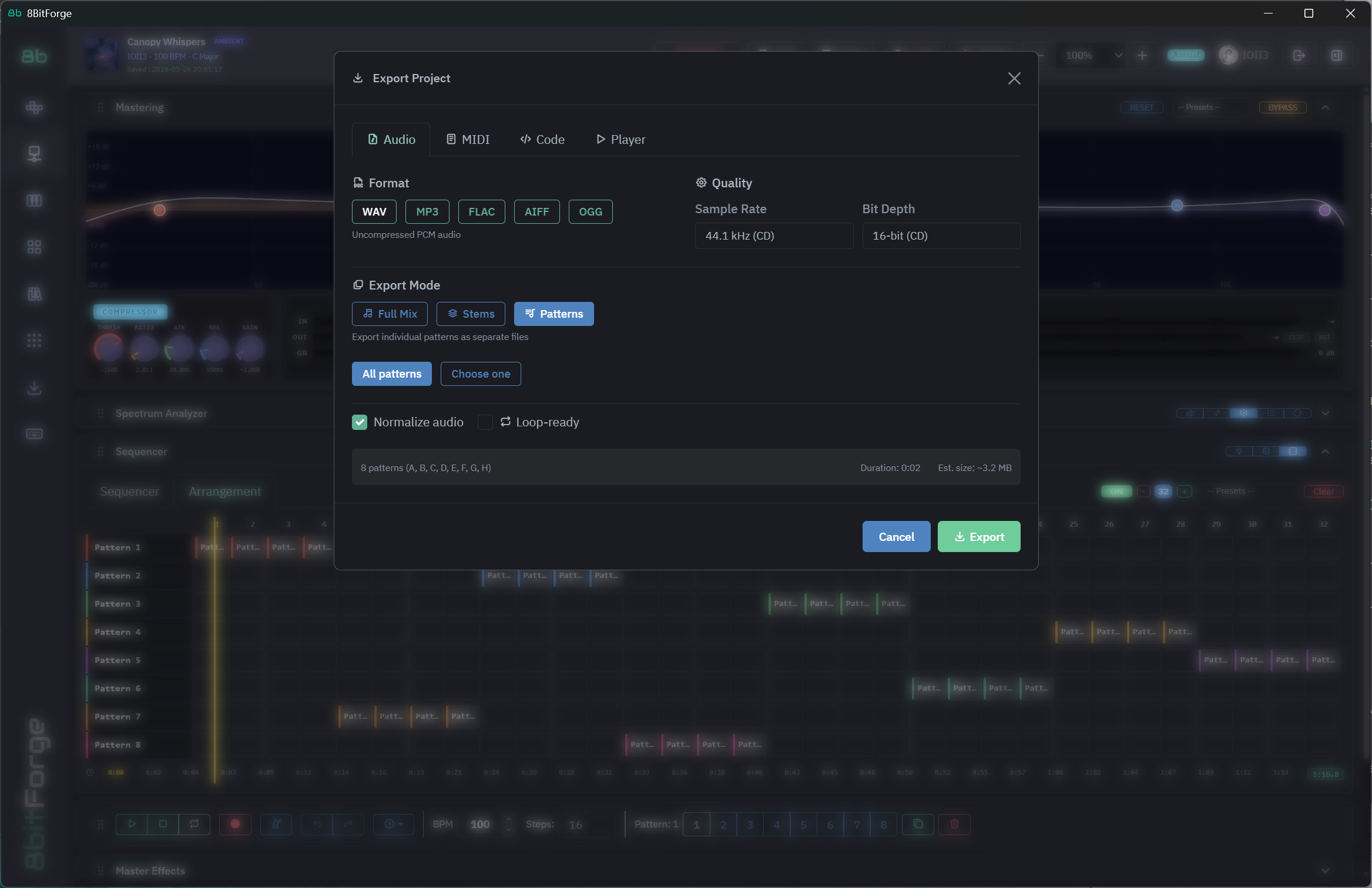Open the Sample Rate dropdown
Screen dimensions: 1372x888
pyautogui.click(x=773, y=236)
